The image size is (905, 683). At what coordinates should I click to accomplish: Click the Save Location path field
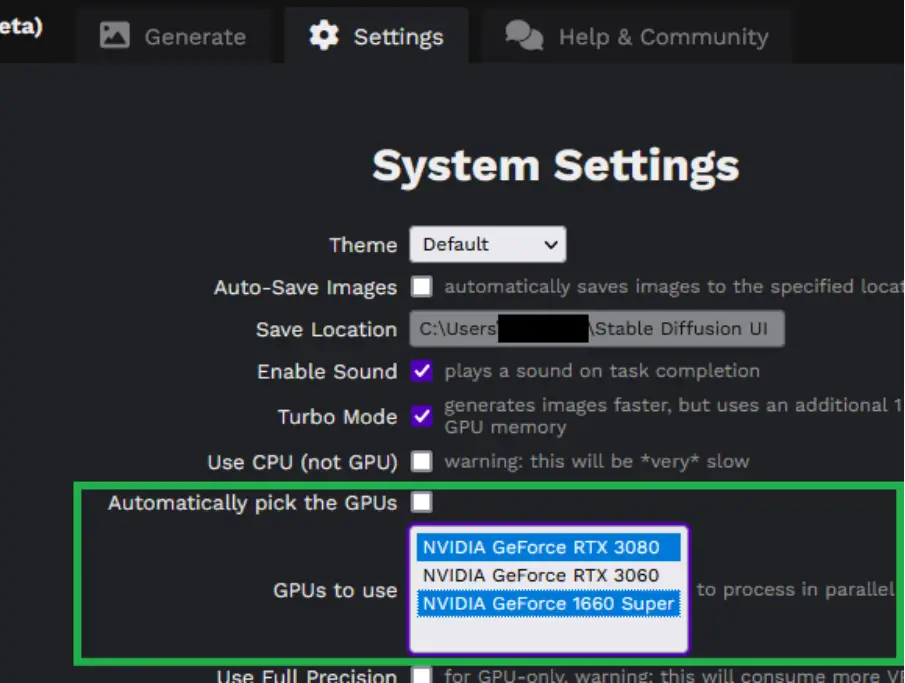point(597,329)
